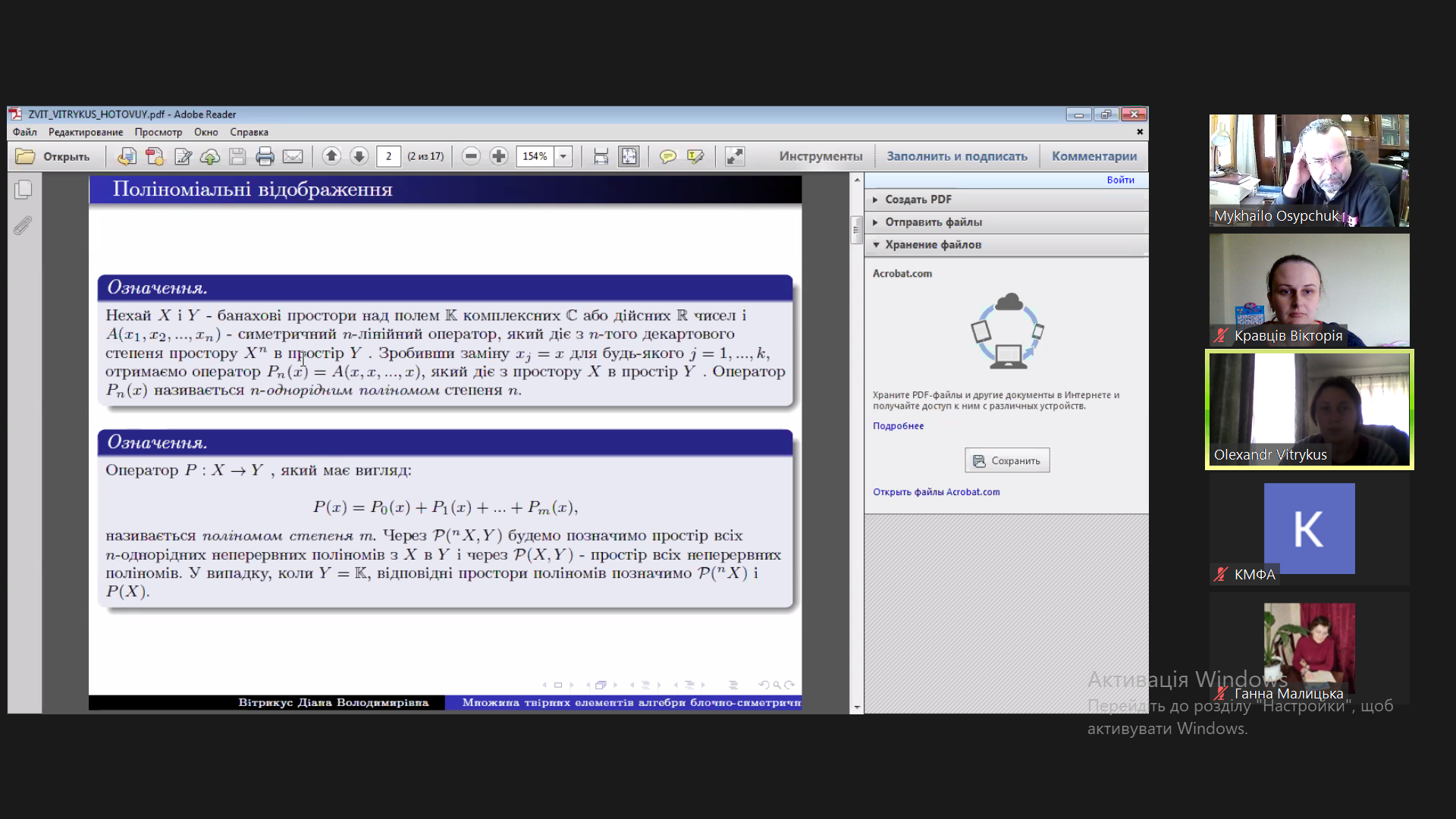Click the Сохранить button
This screenshot has width=1456, height=819.
pos(1007,461)
